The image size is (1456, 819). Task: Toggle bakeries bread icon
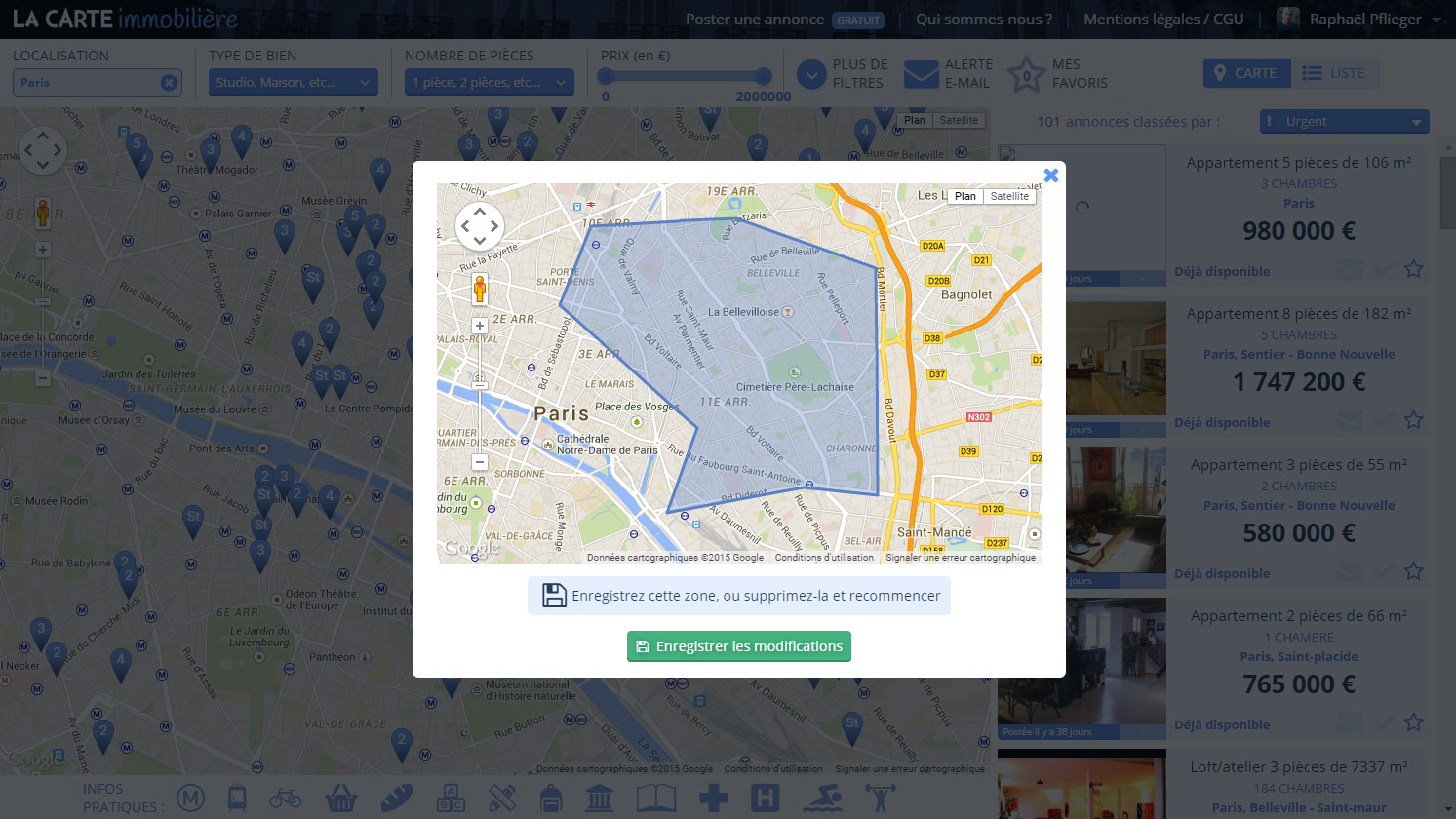397,799
